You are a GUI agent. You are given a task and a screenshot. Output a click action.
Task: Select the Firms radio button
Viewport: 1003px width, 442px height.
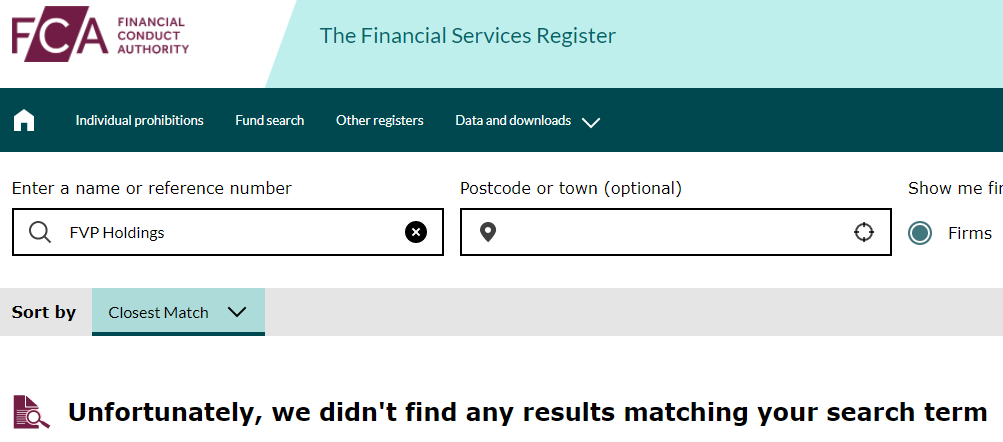tap(920, 233)
